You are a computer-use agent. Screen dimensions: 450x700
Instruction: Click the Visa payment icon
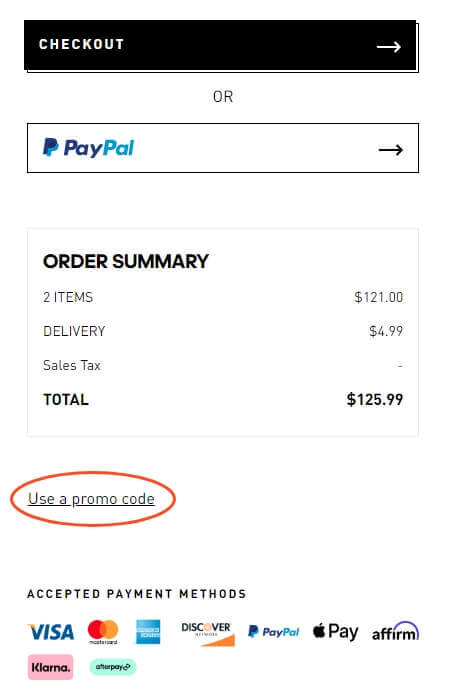(51, 632)
